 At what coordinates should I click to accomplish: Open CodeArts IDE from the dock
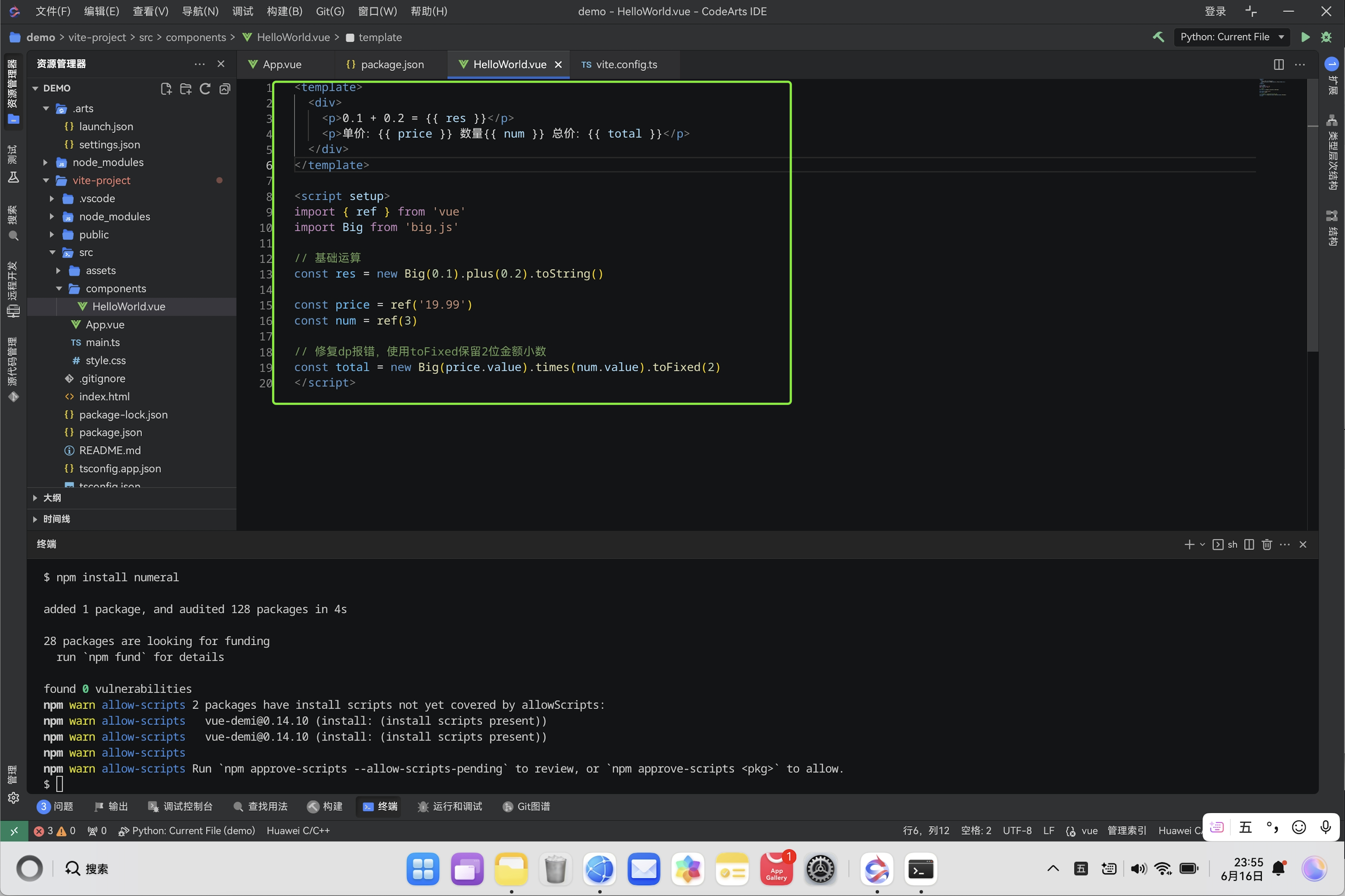click(877, 870)
